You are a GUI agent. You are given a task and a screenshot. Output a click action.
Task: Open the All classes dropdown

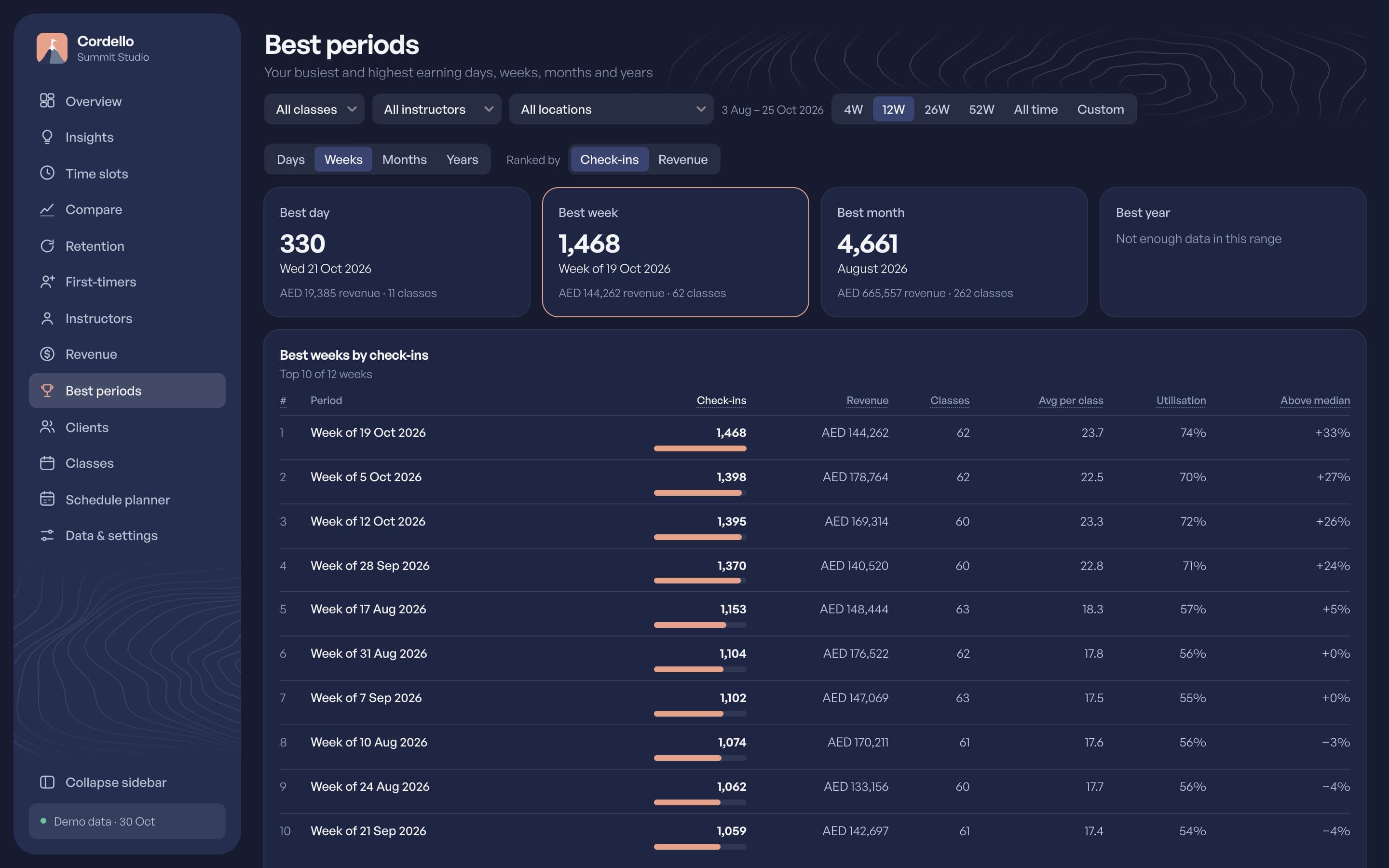coord(314,109)
